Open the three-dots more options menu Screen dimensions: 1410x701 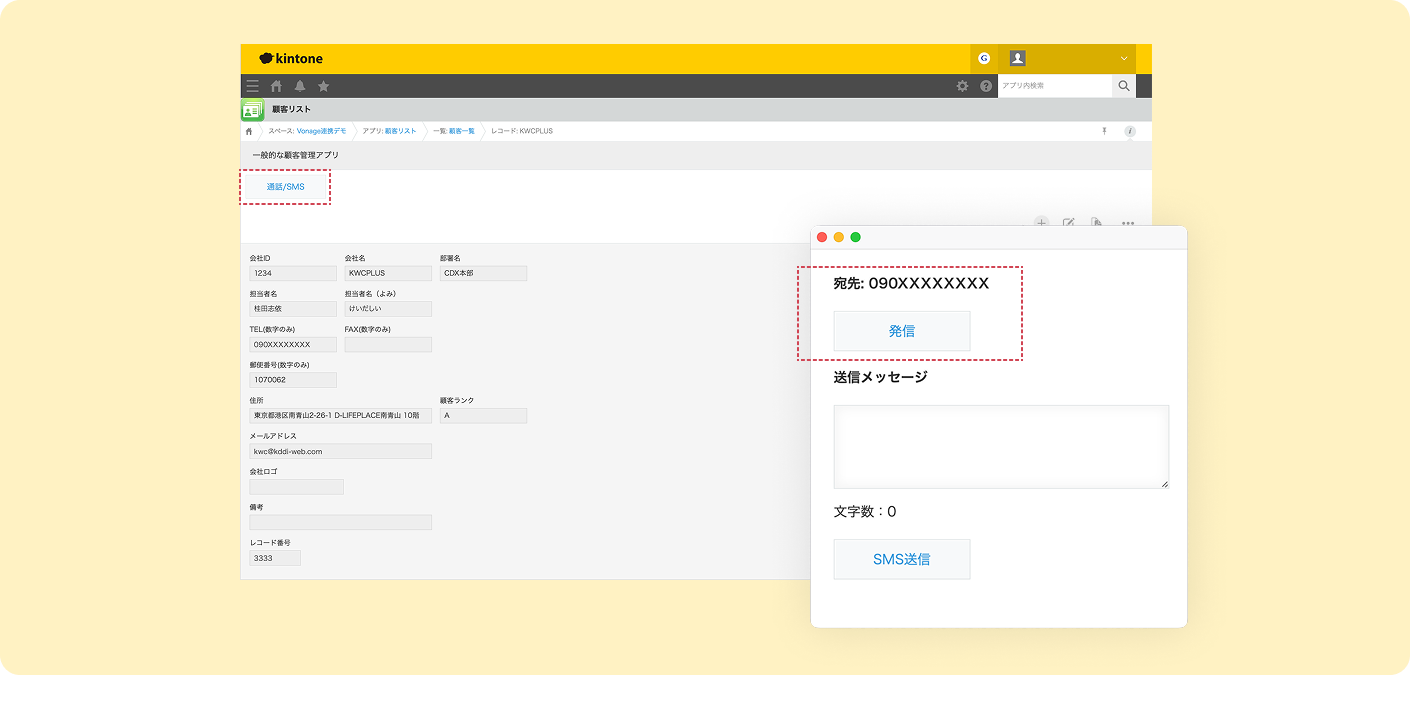[1128, 223]
